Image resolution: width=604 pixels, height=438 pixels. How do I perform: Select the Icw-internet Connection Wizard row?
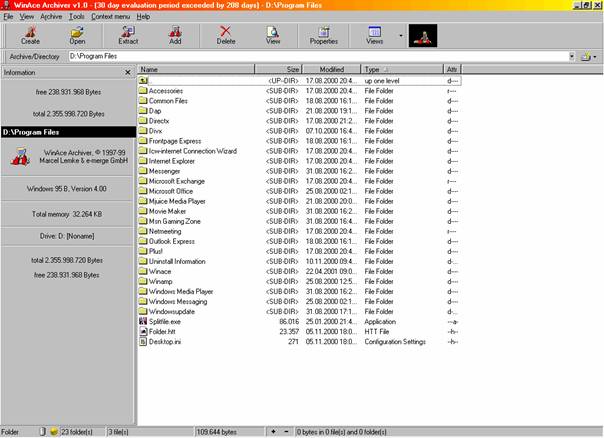[299, 151]
